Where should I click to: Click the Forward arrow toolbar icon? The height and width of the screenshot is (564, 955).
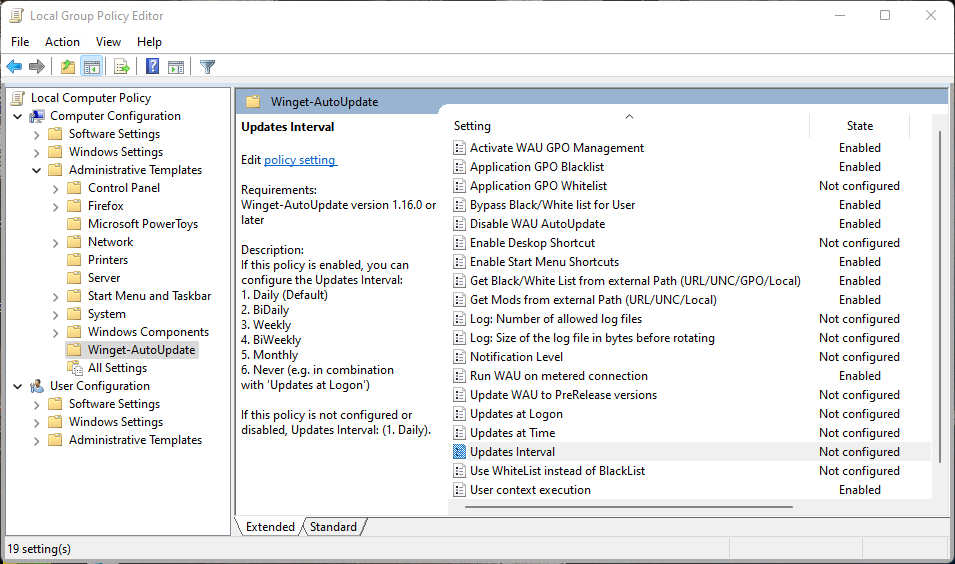(x=37, y=66)
